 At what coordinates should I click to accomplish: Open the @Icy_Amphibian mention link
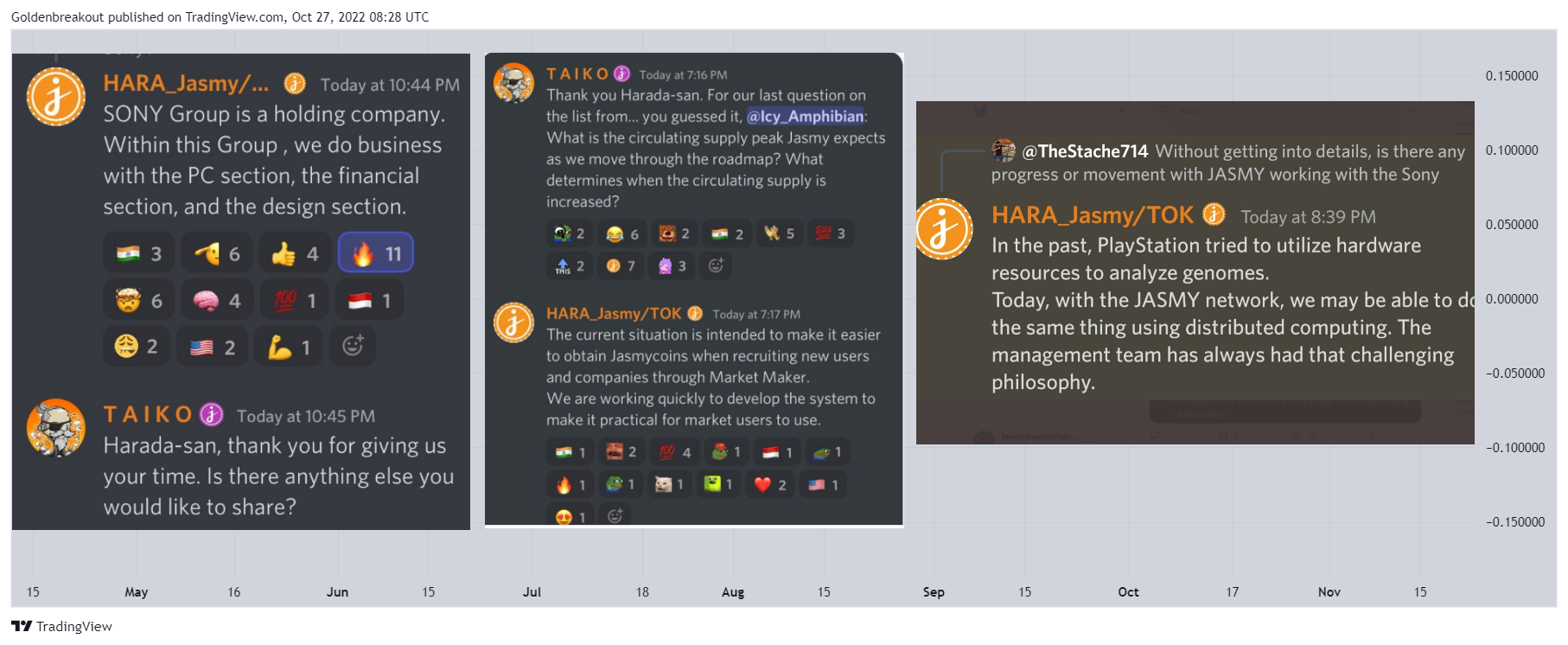806,116
